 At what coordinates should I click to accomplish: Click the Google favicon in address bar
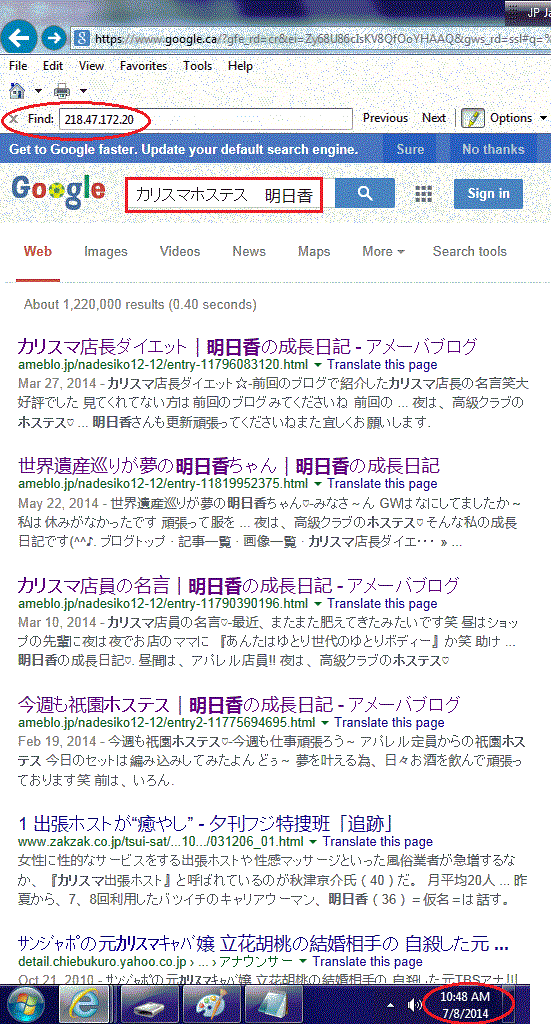[x=83, y=38]
